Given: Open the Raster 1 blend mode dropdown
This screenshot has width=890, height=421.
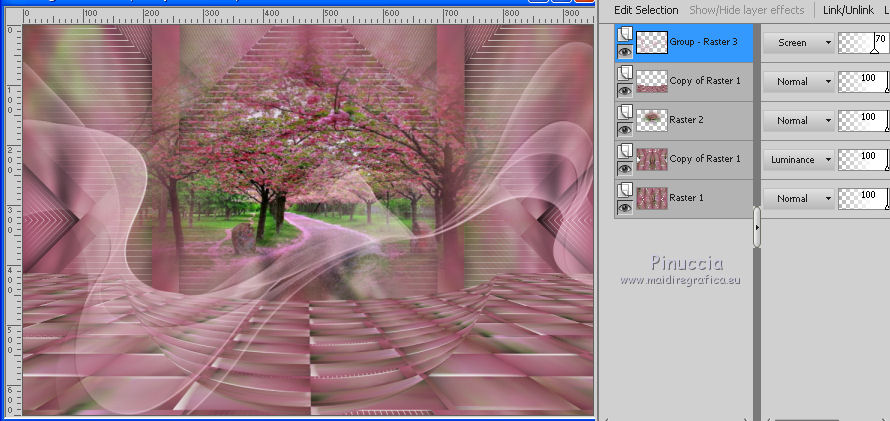Looking at the screenshot, I should point(798,199).
